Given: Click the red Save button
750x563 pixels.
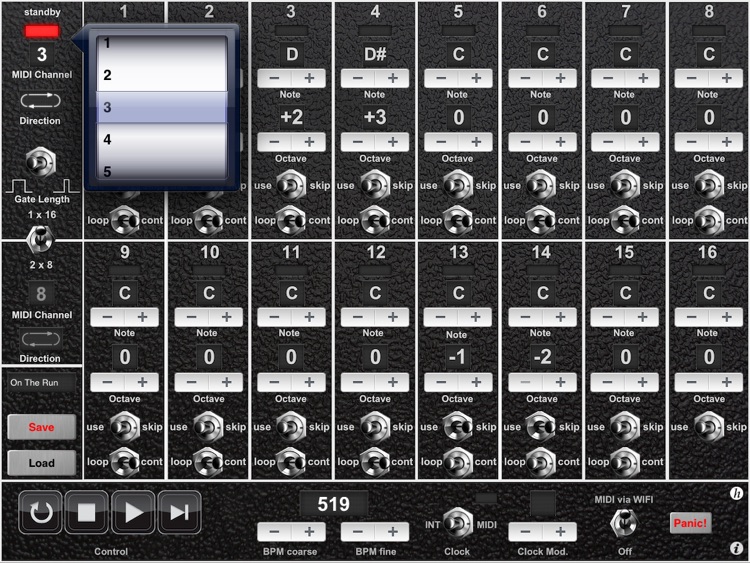Looking at the screenshot, I should point(42,427).
